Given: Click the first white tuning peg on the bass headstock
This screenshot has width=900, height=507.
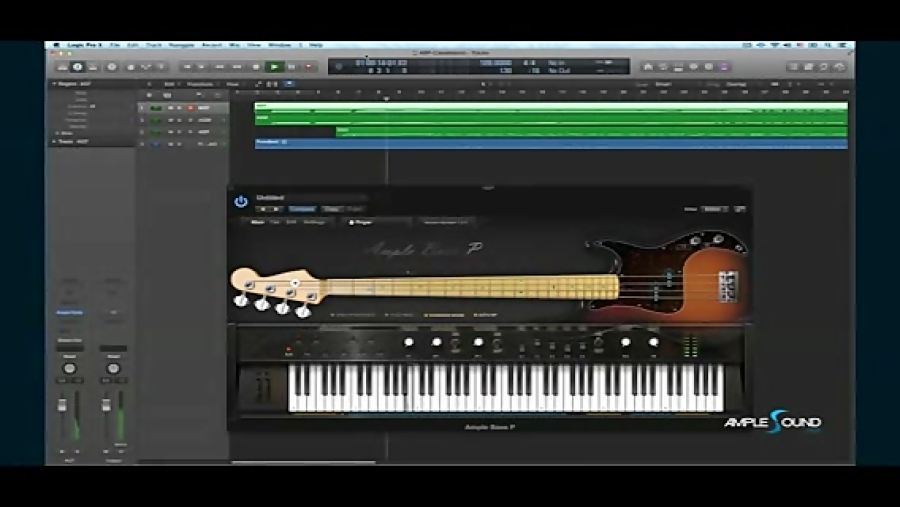Looking at the screenshot, I should click(242, 300).
